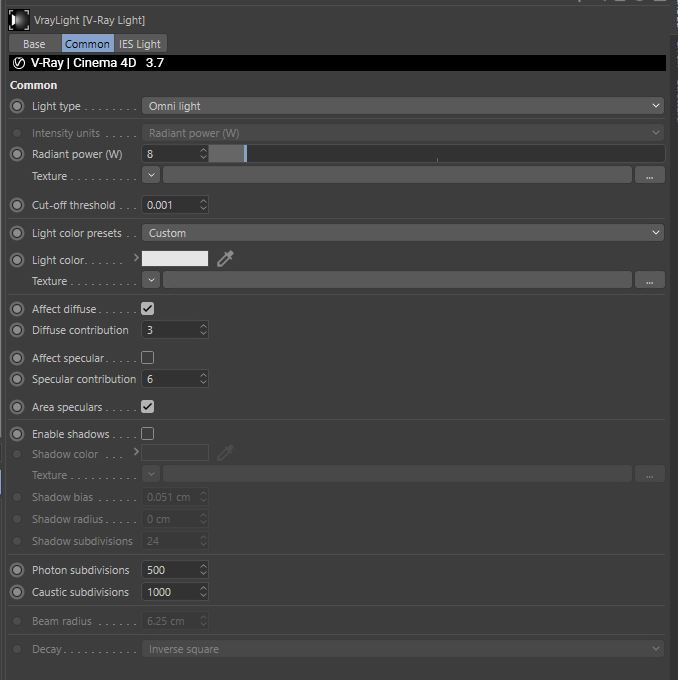The width and height of the screenshot is (678, 680).
Task: Click the Cut-off threshold value field
Action: 170,205
